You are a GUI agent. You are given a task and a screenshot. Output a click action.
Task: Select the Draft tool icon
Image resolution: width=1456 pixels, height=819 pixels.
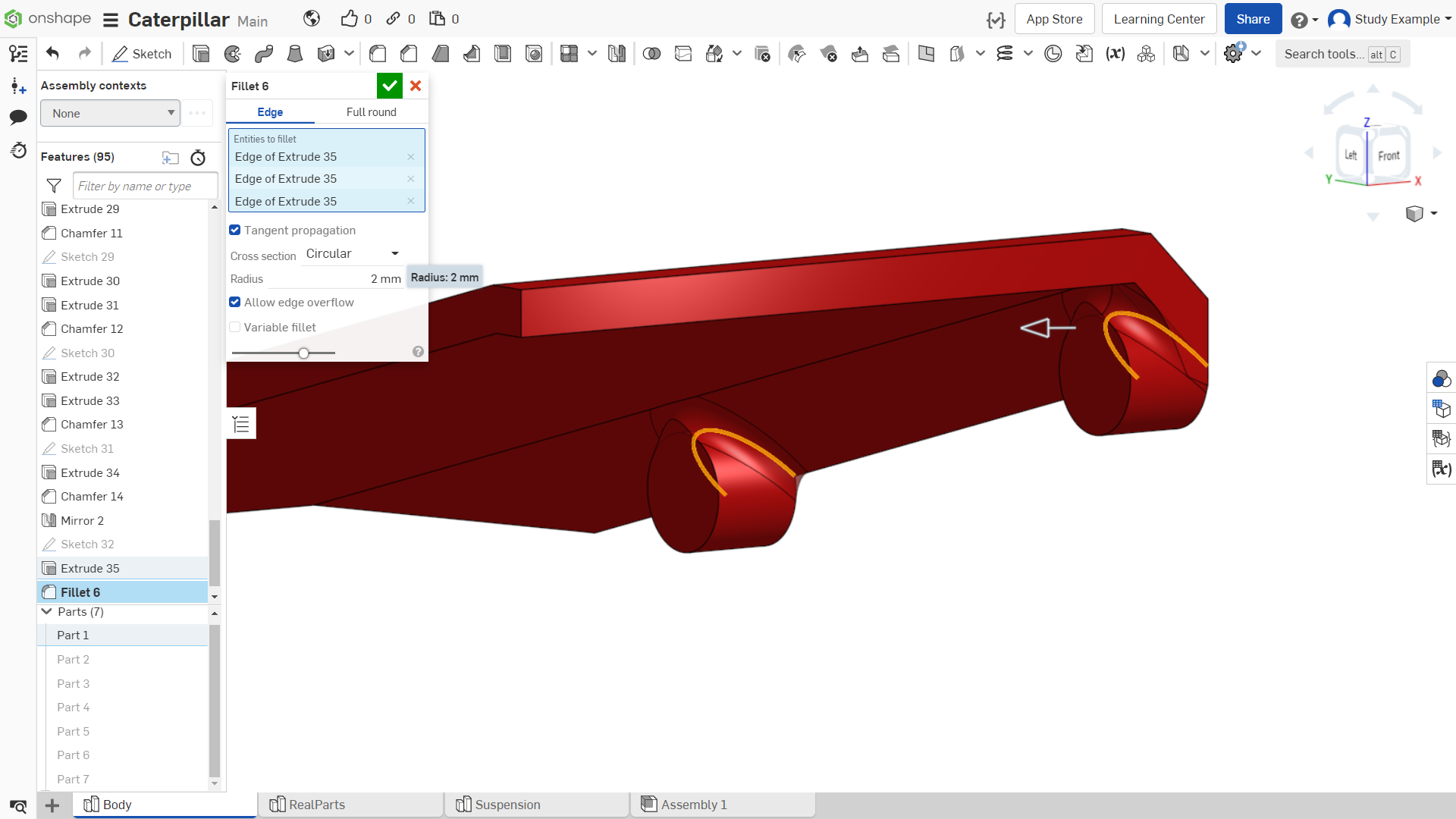click(441, 54)
